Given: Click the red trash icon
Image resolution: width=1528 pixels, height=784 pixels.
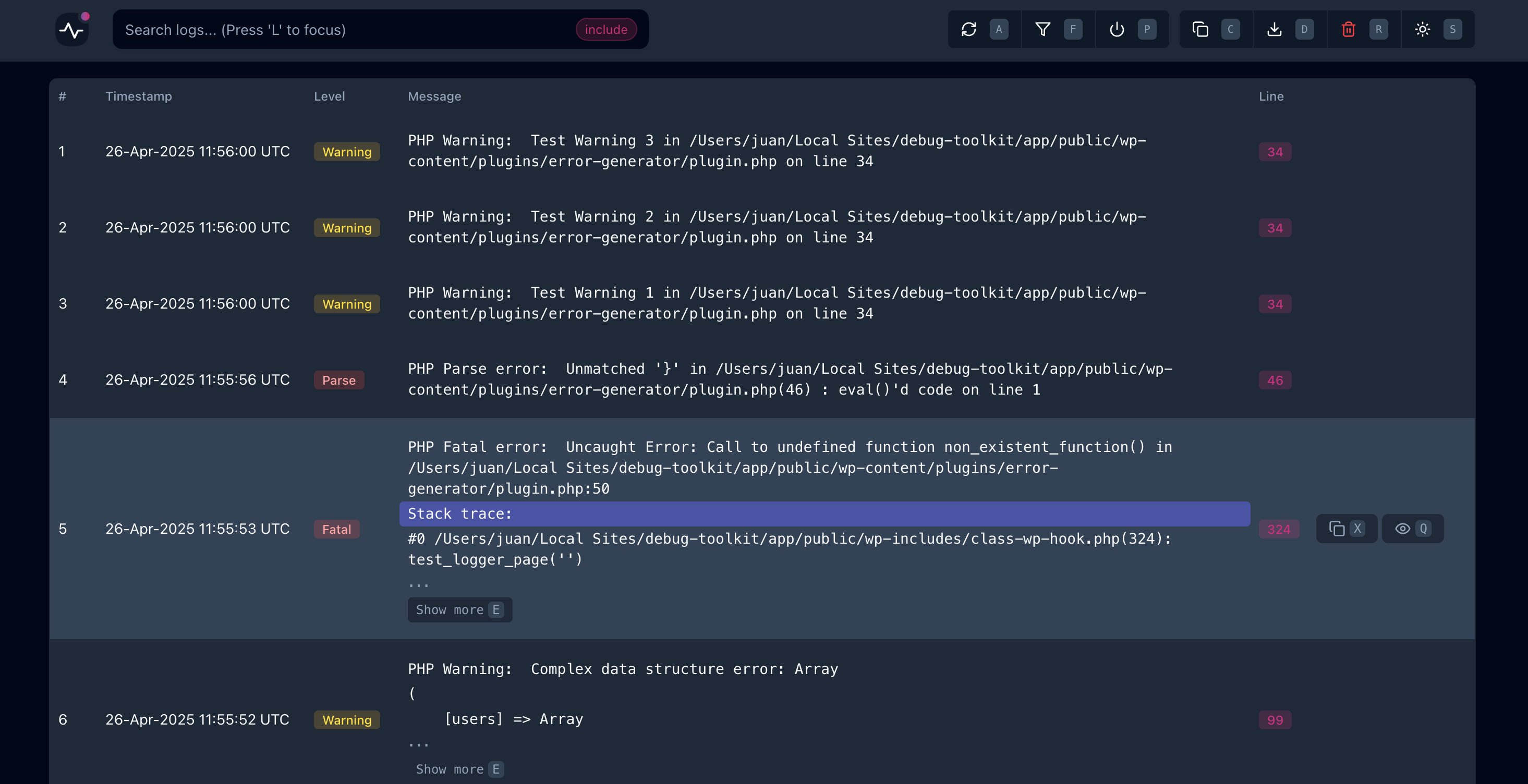Looking at the screenshot, I should coord(1348,30).
